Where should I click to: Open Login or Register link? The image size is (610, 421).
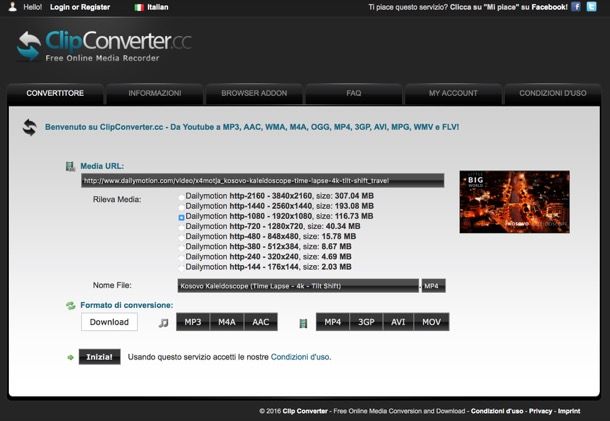pyautogui.click(x=80, y=7)
